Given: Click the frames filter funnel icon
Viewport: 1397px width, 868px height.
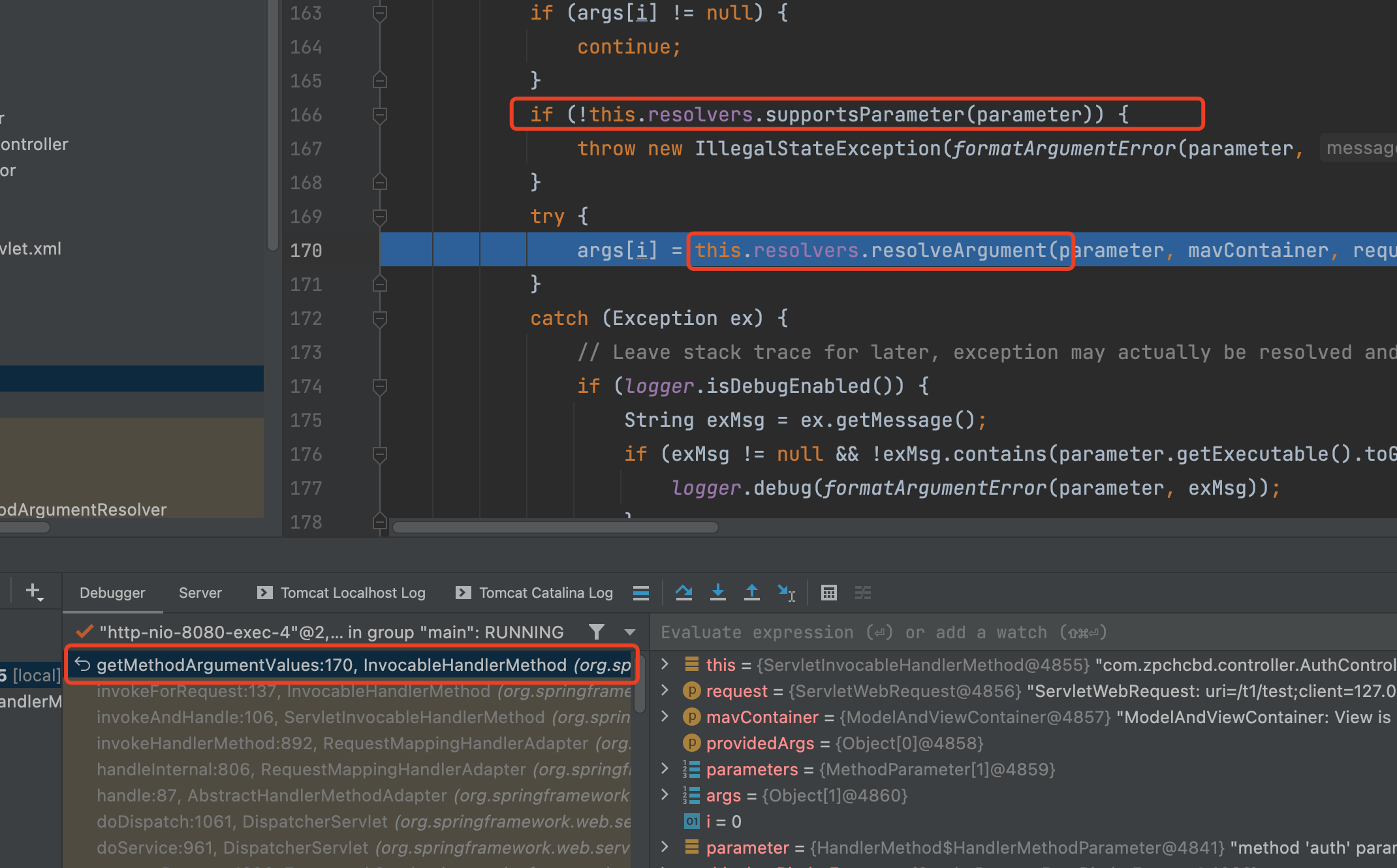Looking at the screenshot, I should [596, 632].
